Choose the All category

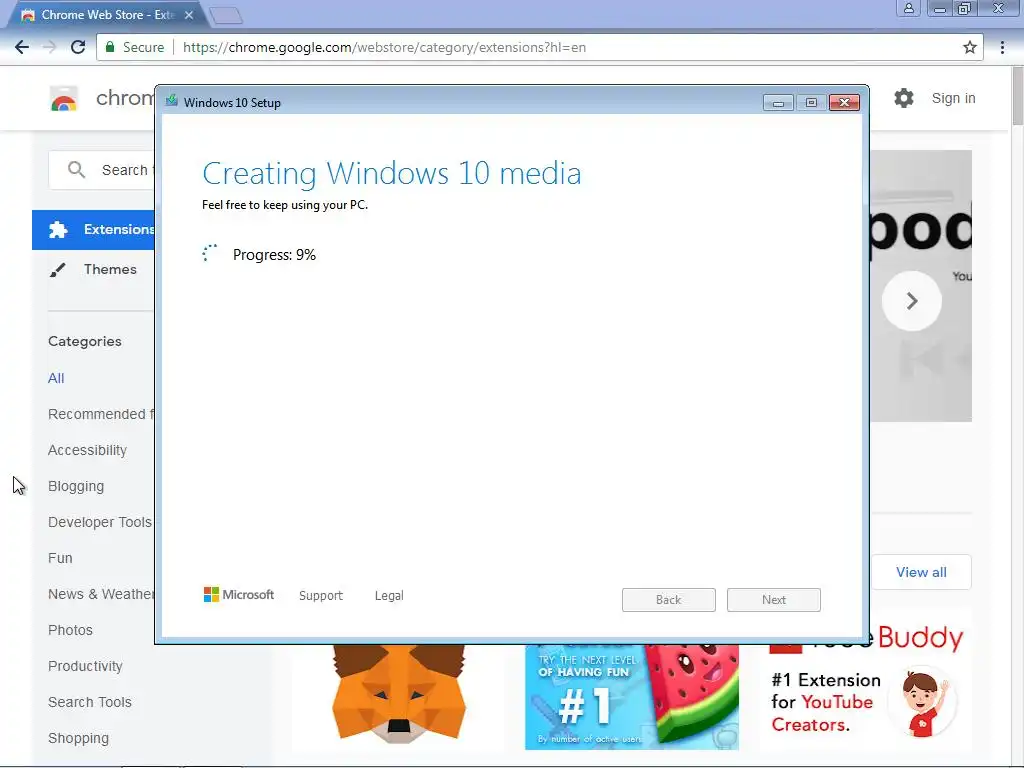[x=56, y=378]
